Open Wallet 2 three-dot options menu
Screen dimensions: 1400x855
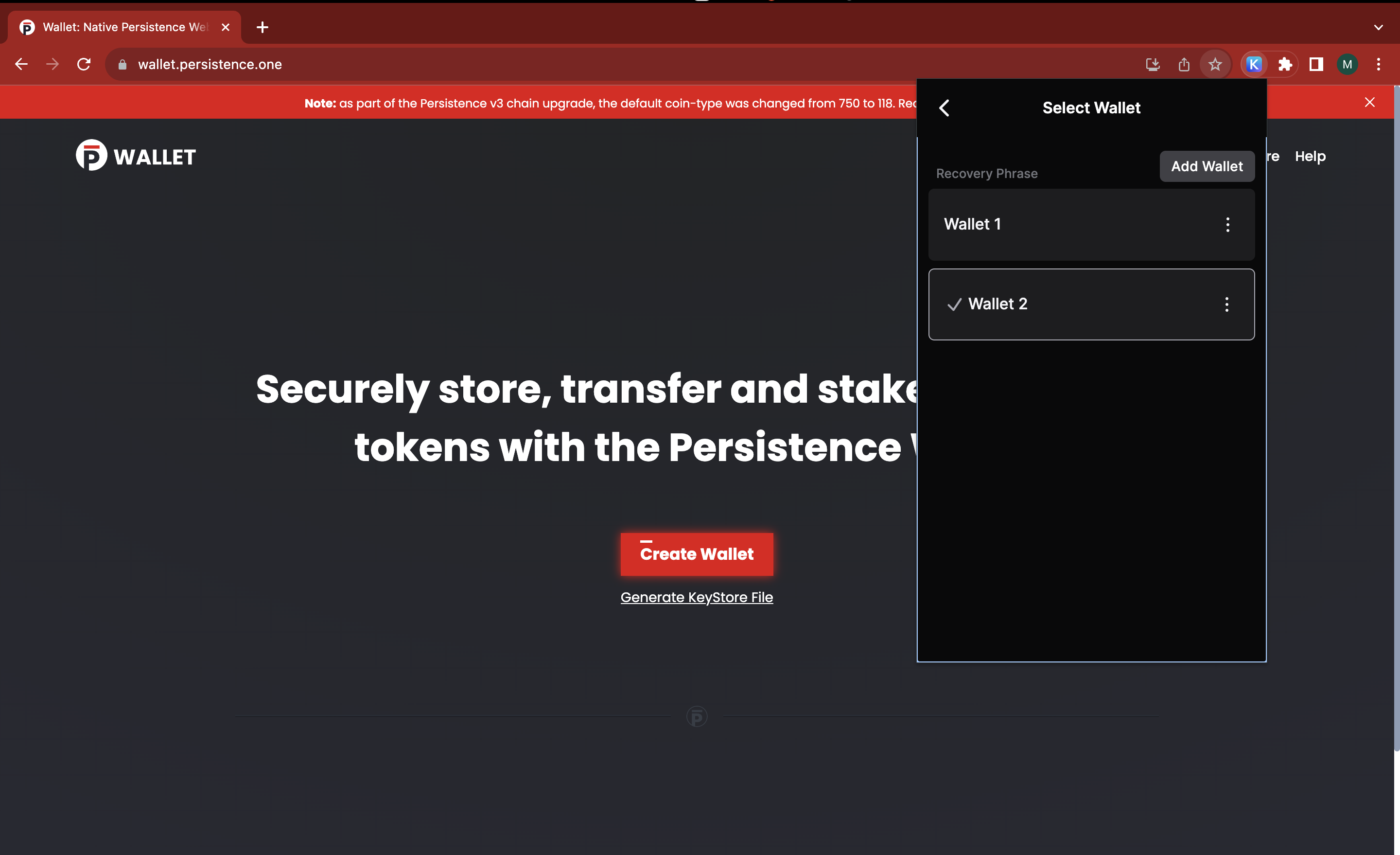pyautogui.click(x=1227, y=304)
